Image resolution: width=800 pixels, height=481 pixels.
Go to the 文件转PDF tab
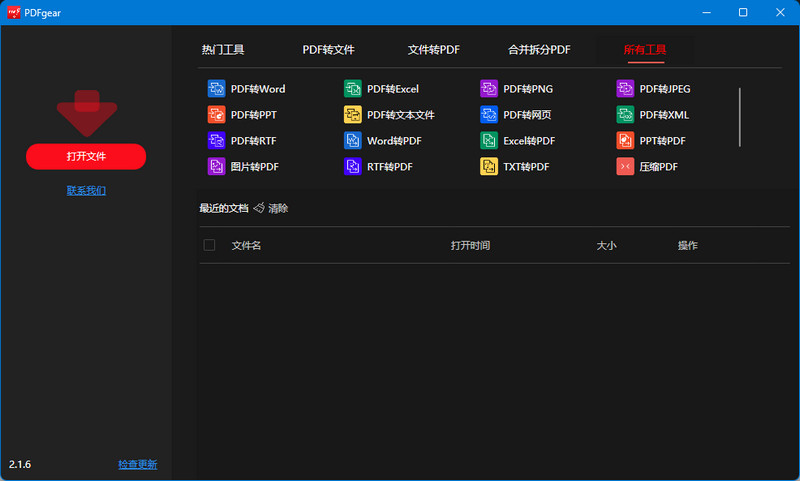click(434, 50)
